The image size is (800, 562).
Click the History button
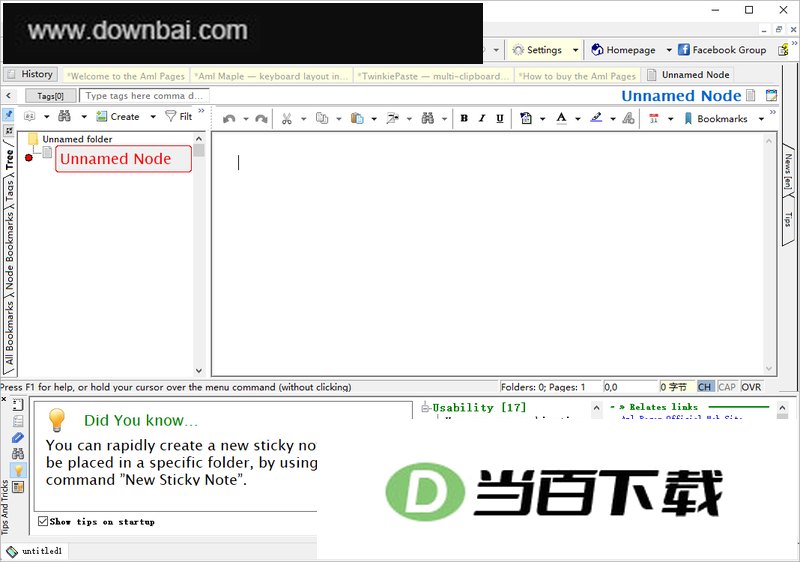(31, 74)
